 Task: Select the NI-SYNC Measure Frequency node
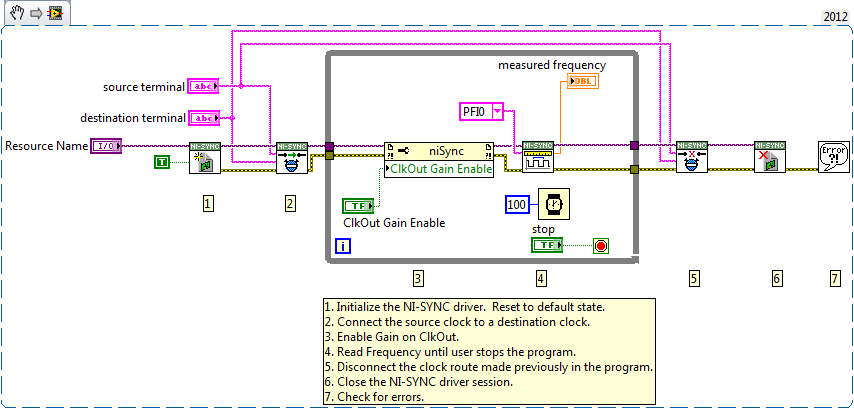(x=538, y=157)
